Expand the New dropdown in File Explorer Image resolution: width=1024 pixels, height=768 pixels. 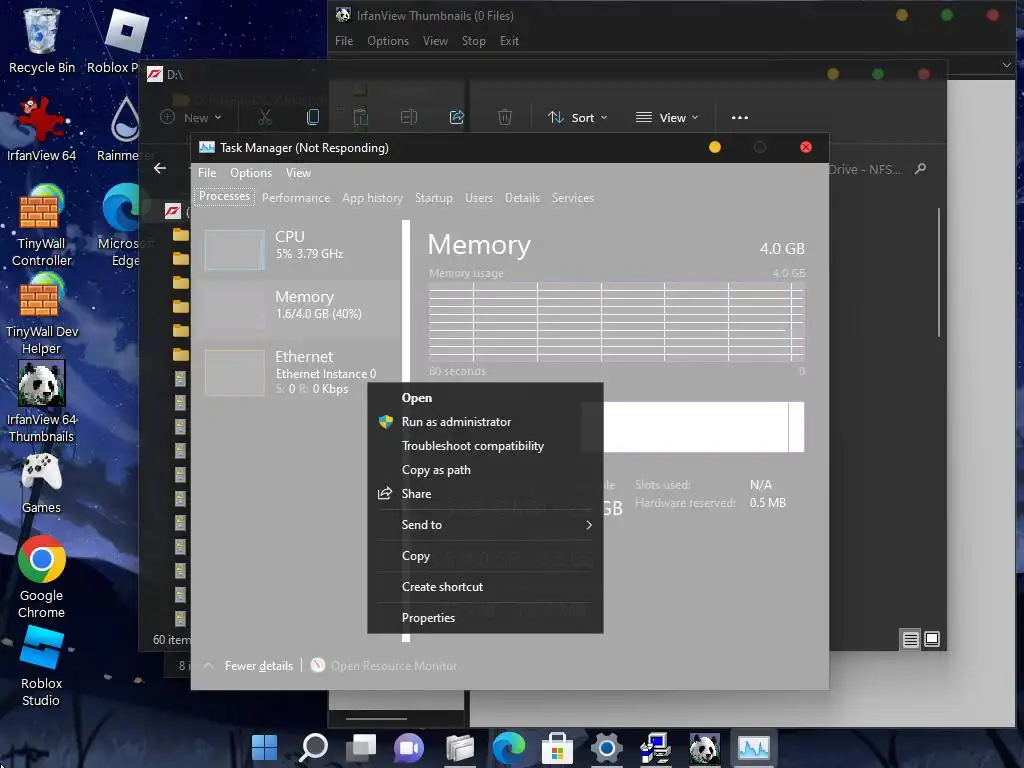(x=191, y=118)
